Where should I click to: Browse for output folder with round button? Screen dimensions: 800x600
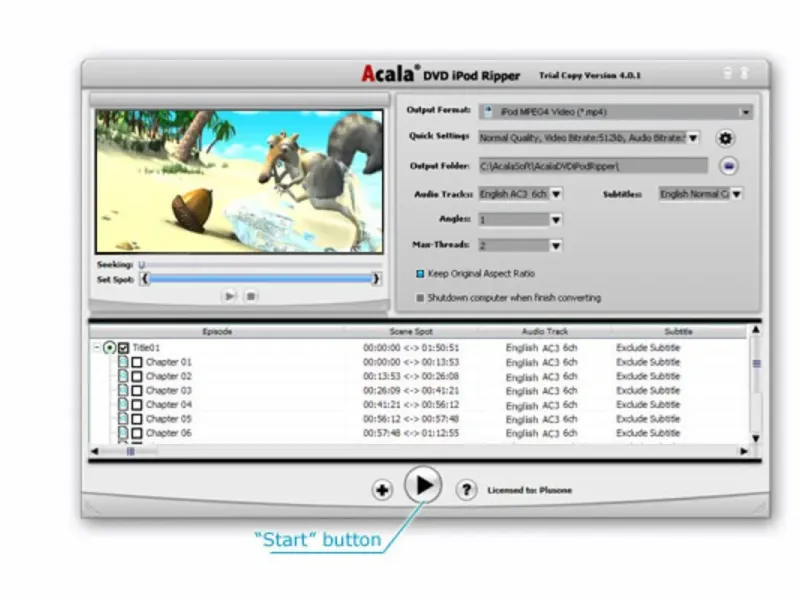[729, 166]
